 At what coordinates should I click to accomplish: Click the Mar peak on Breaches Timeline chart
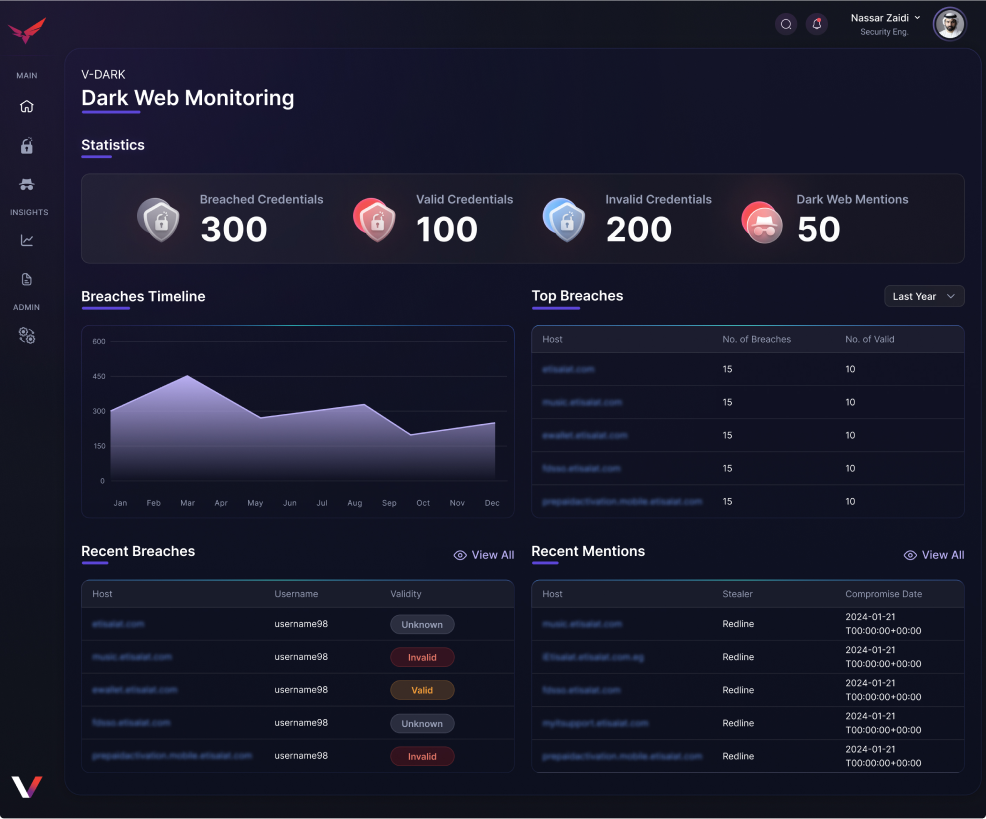[x=187, y=377]
